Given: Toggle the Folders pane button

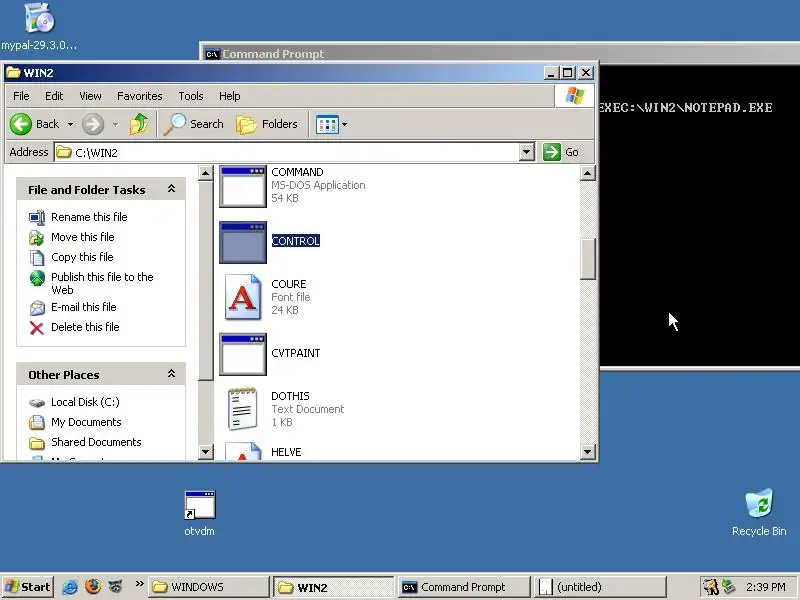Looking at the screenshot, I should pos(267,124).
